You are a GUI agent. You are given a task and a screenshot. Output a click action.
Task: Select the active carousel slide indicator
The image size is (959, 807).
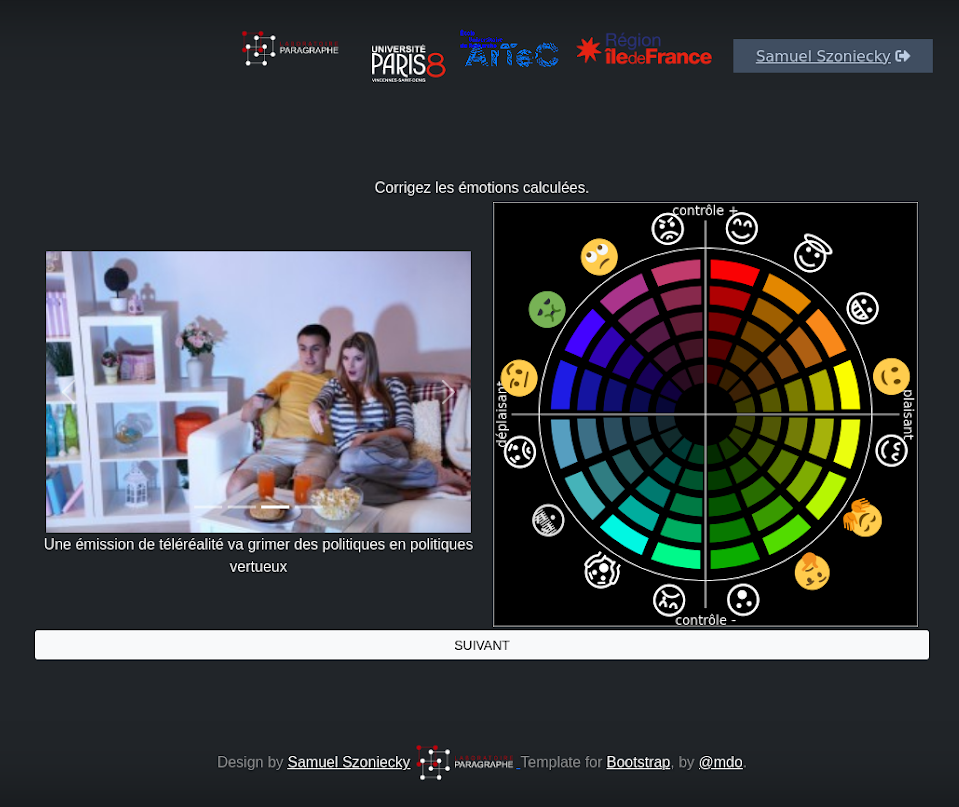coord(275,507)
